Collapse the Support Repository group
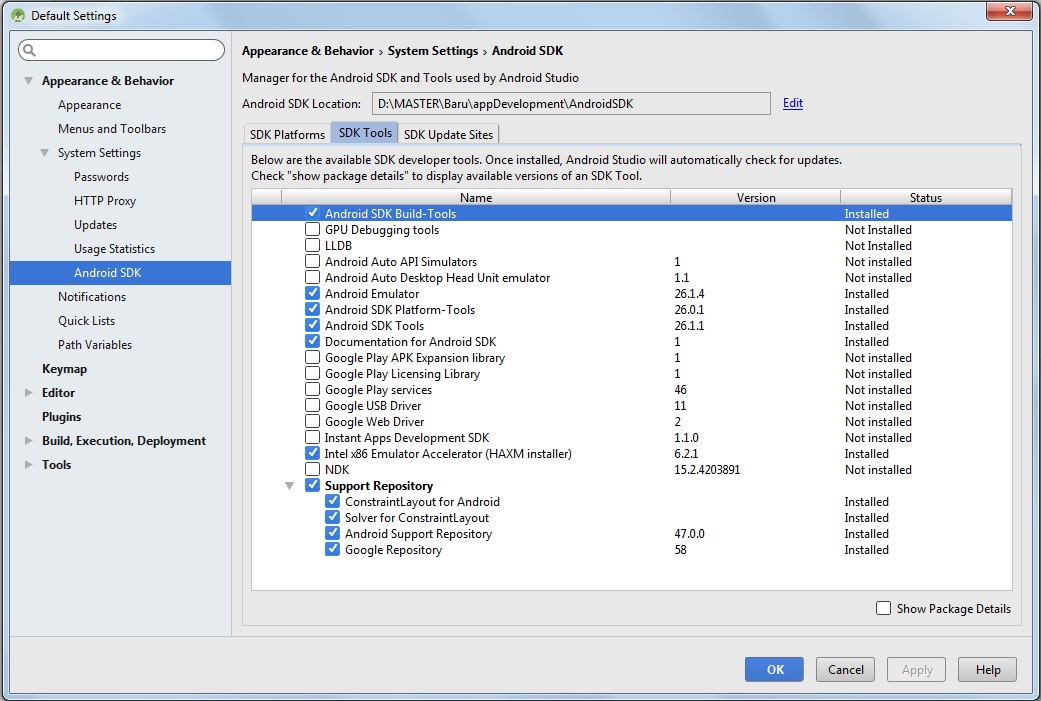This screenshot has width=1041, height=701. 290,486
